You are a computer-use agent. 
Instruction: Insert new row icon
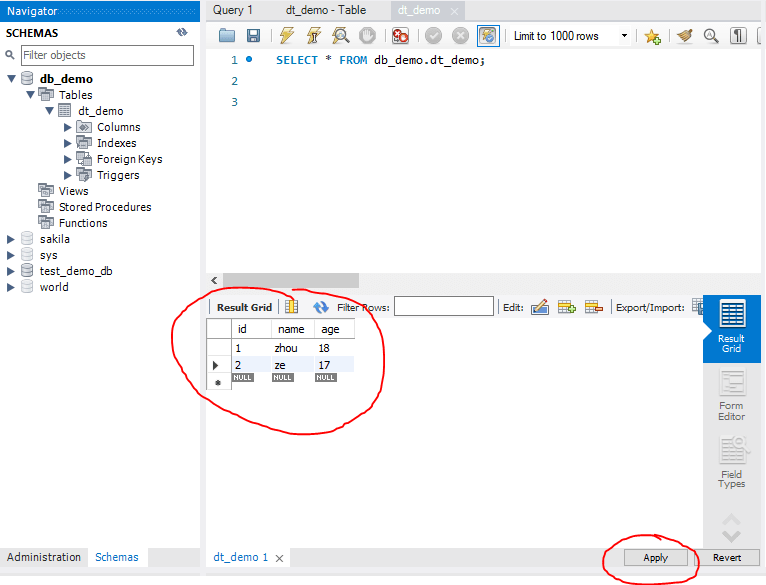coord(567,307)
